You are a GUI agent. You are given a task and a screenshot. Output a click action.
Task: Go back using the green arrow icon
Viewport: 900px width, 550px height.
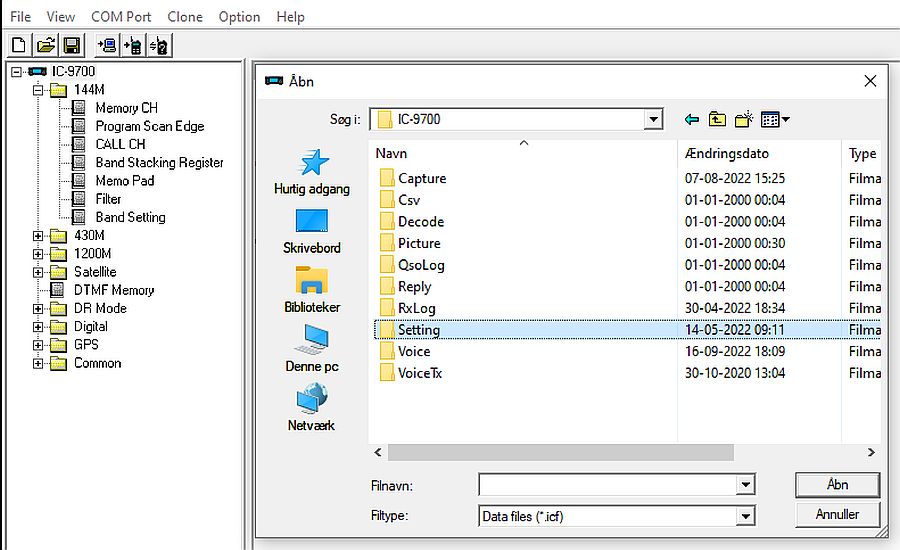point(692,119)
